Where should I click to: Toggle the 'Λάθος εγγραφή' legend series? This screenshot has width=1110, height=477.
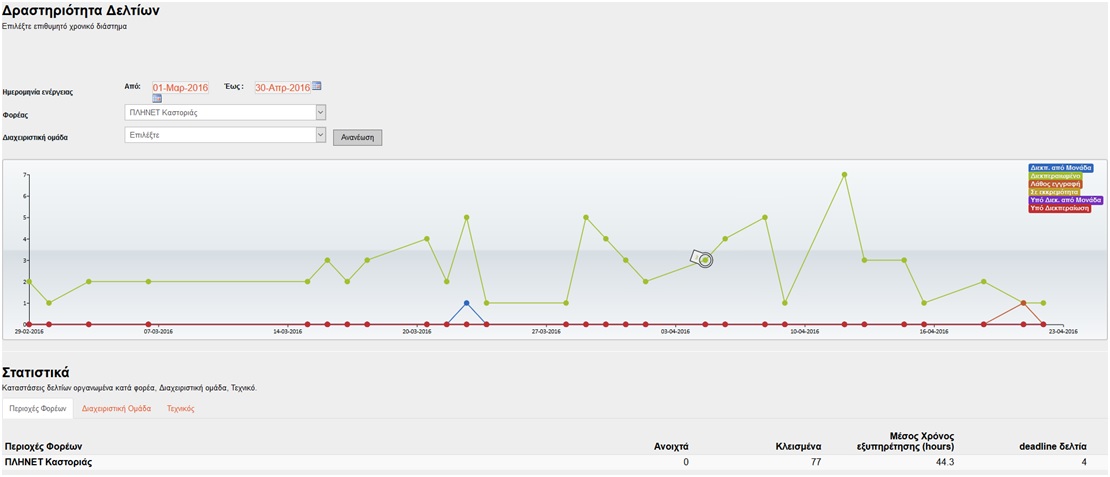click(x=1055, y=184)
